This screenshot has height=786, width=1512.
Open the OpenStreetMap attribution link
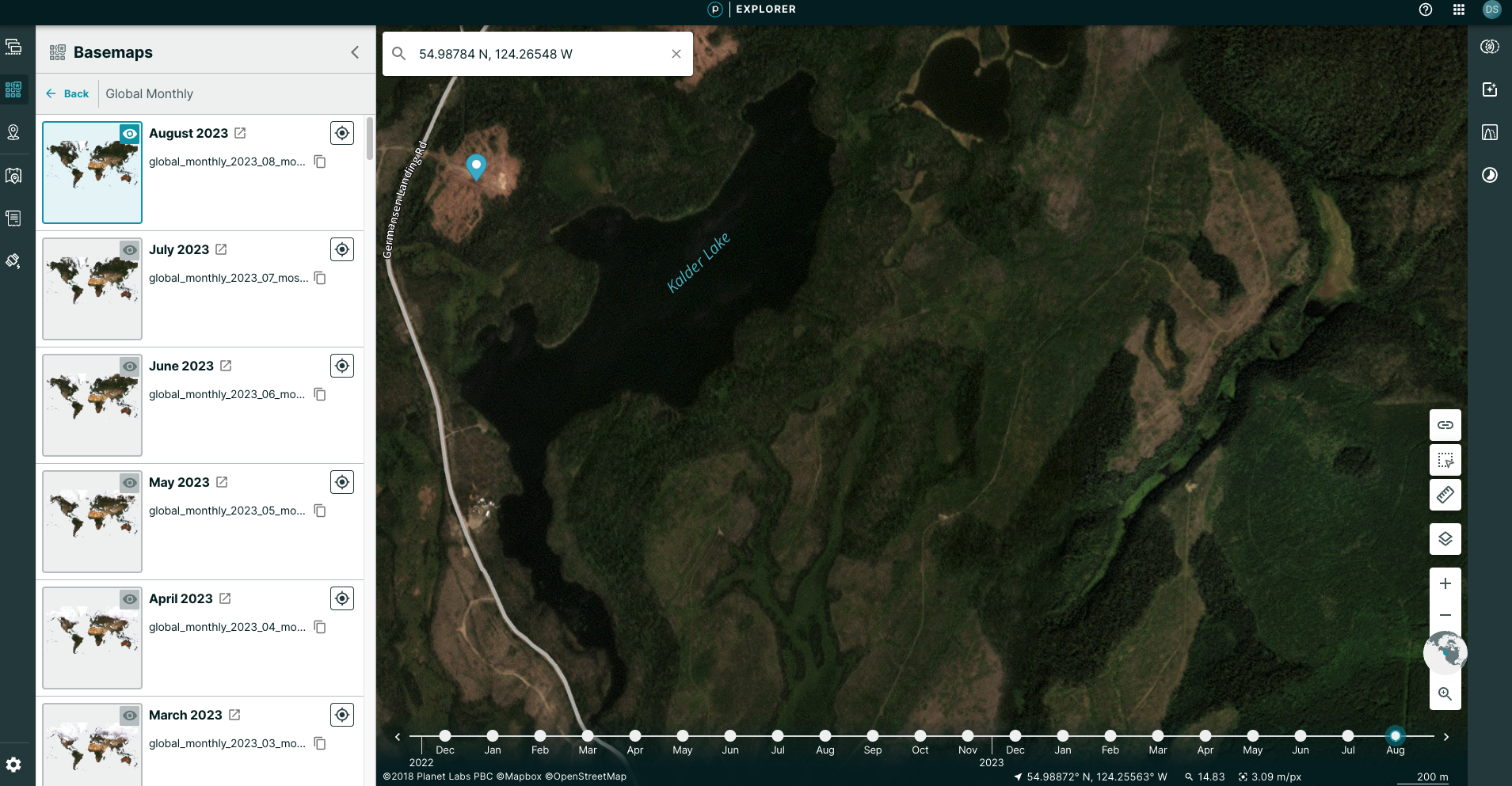tap(585, 777)
